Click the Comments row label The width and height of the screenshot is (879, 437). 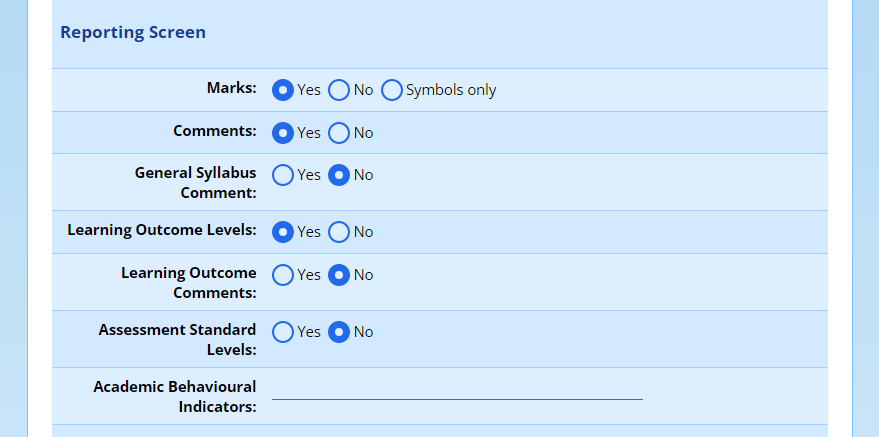[214, 131]
